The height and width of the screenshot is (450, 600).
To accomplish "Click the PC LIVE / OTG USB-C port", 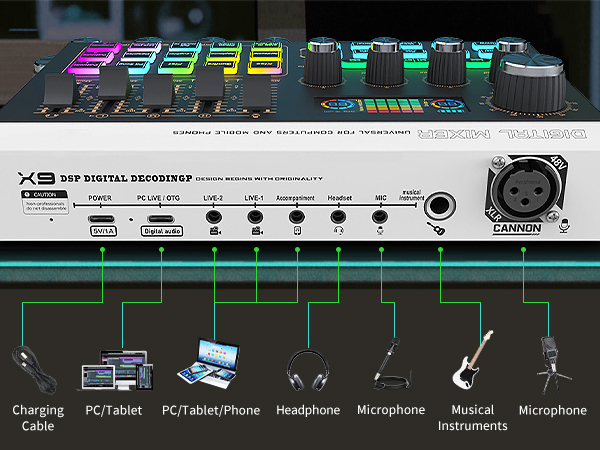I will click(x=161, y=219).
